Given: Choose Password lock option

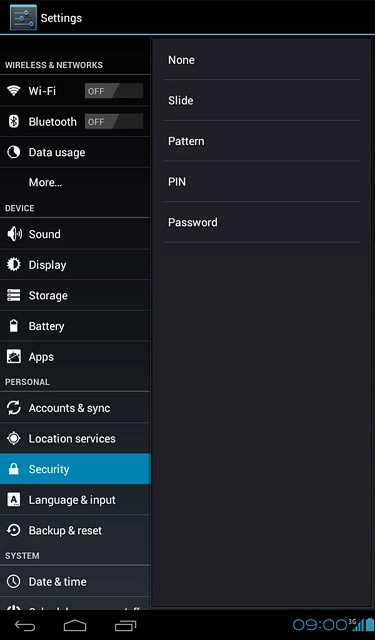Looking at the screenshot, I should [262, 222].
